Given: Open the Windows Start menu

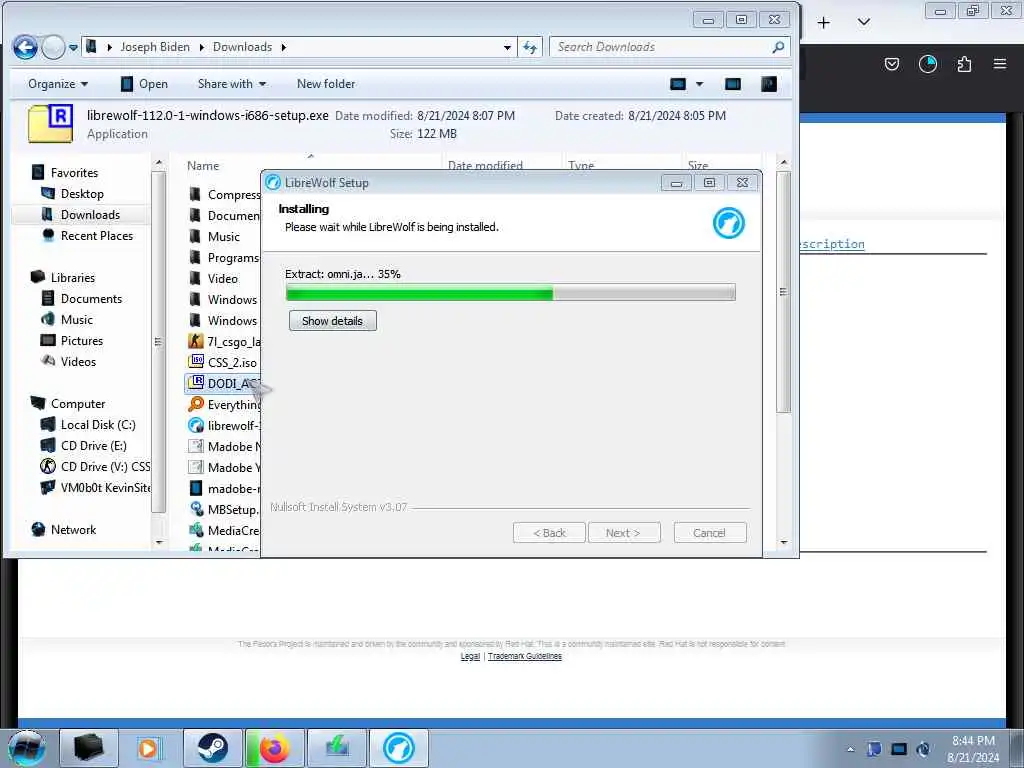Looking at the screenshot, I should (26, 748).
